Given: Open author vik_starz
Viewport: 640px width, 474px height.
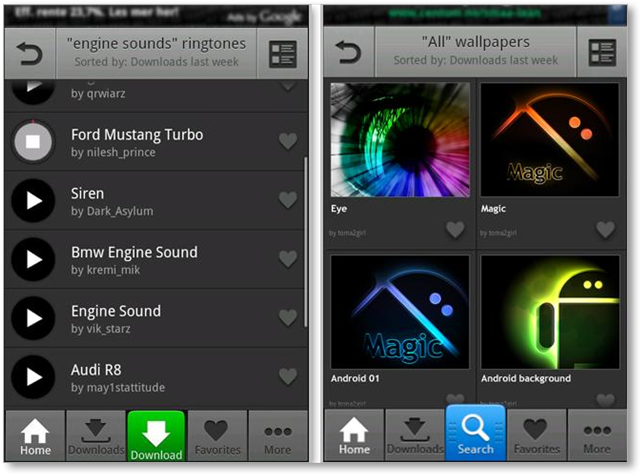Looking at the screenshot, I should pyautogui.click(x=101, y=329).
